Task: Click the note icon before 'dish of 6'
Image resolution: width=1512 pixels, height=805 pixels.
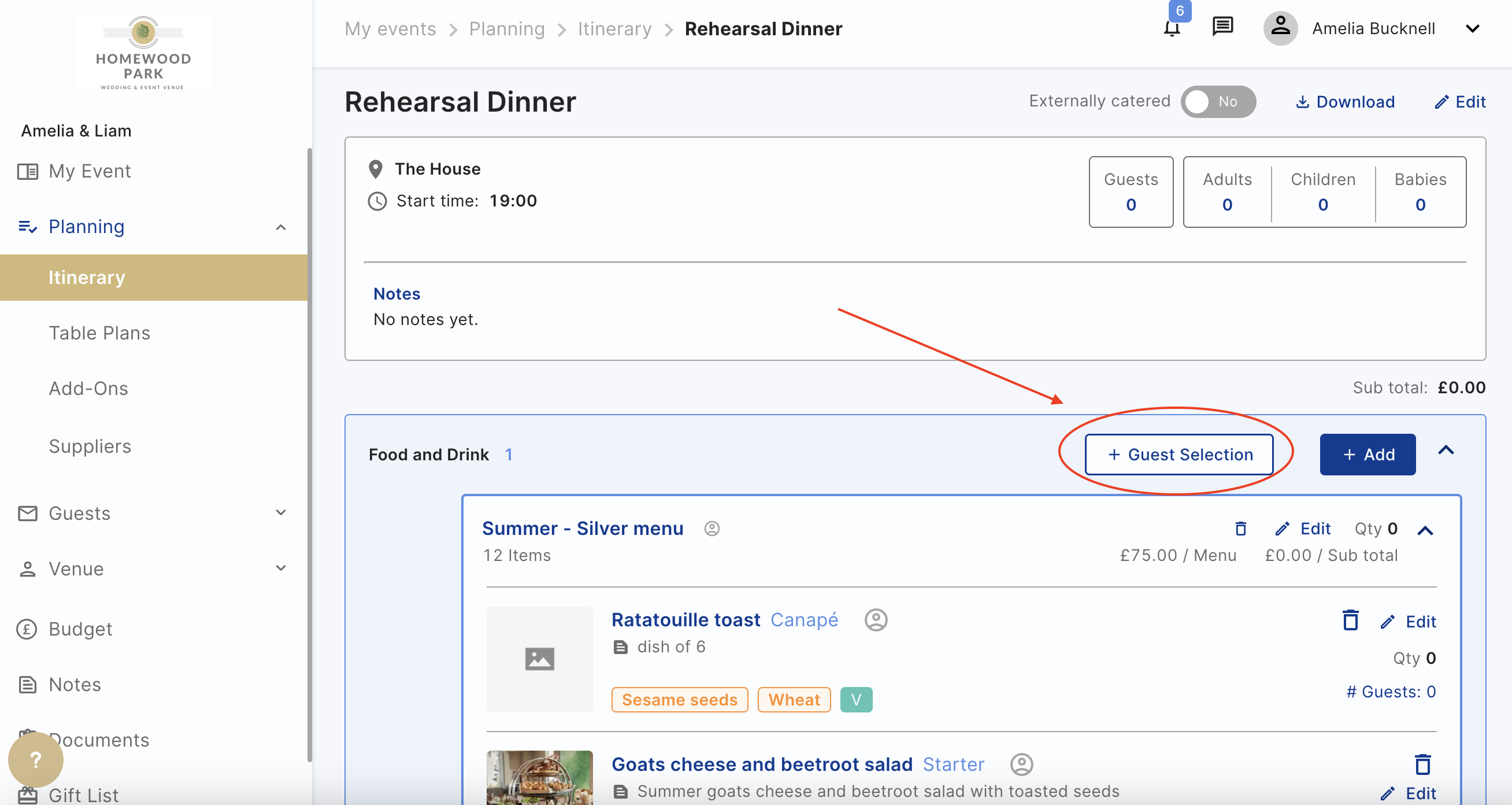Action: click(620, 647)
